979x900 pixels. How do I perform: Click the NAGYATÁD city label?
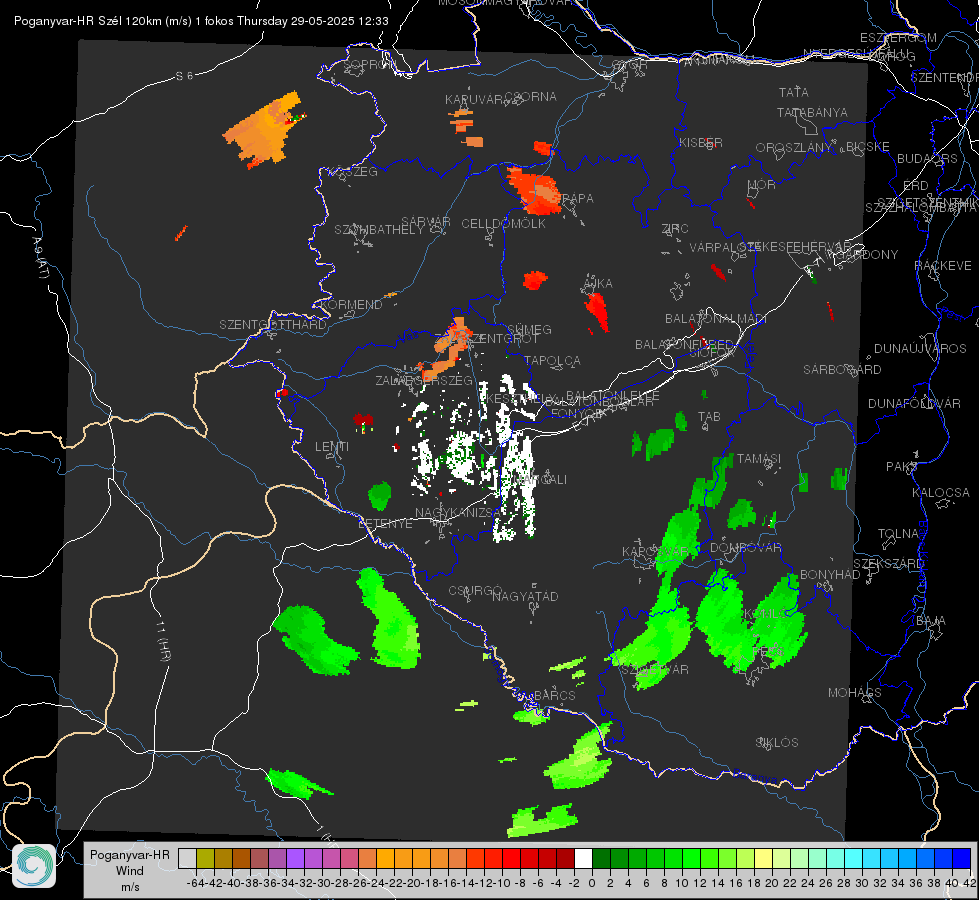pyautogui.click(x=525, y=596)
